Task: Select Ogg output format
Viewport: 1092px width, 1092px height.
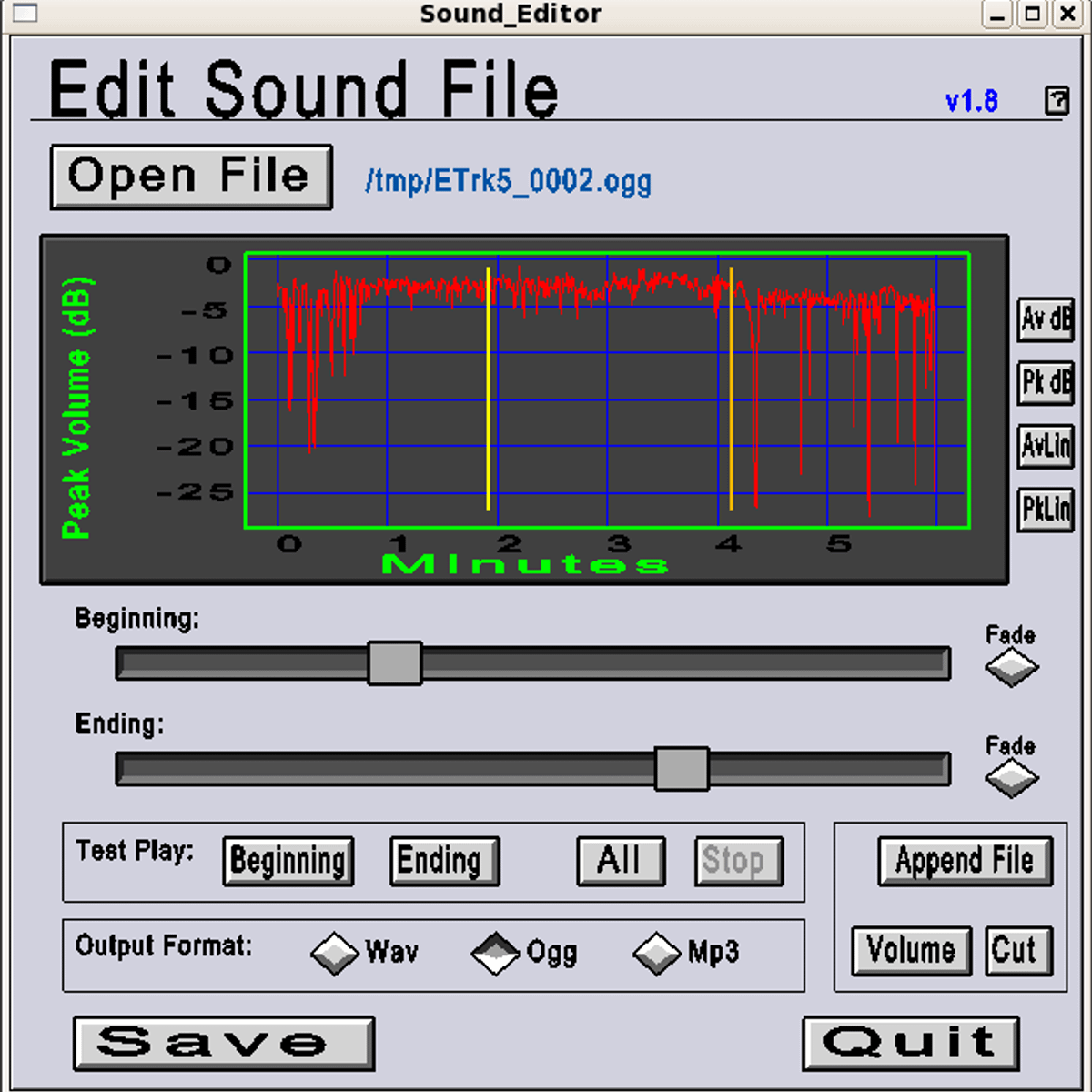Action: pos(495,953)
